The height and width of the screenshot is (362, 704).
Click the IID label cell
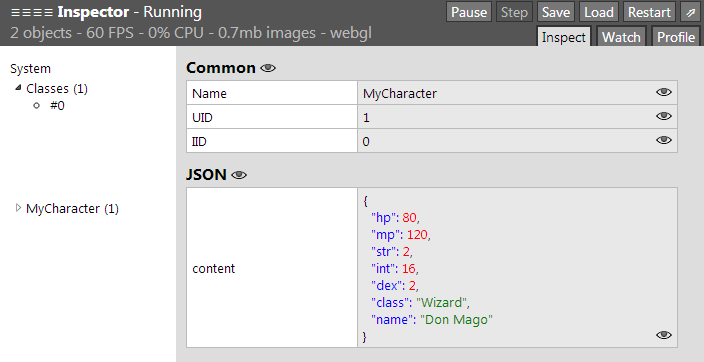pyautogui.click(x=272, y=141)
